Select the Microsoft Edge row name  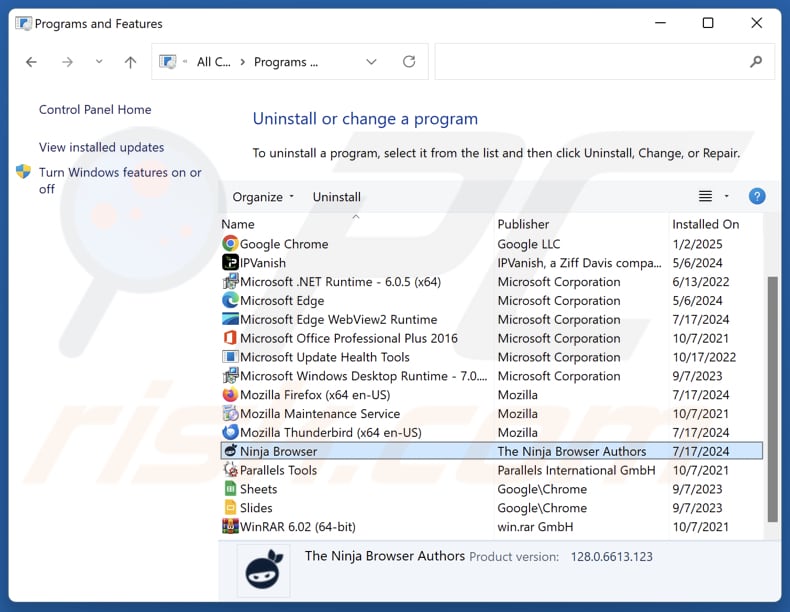282,300
